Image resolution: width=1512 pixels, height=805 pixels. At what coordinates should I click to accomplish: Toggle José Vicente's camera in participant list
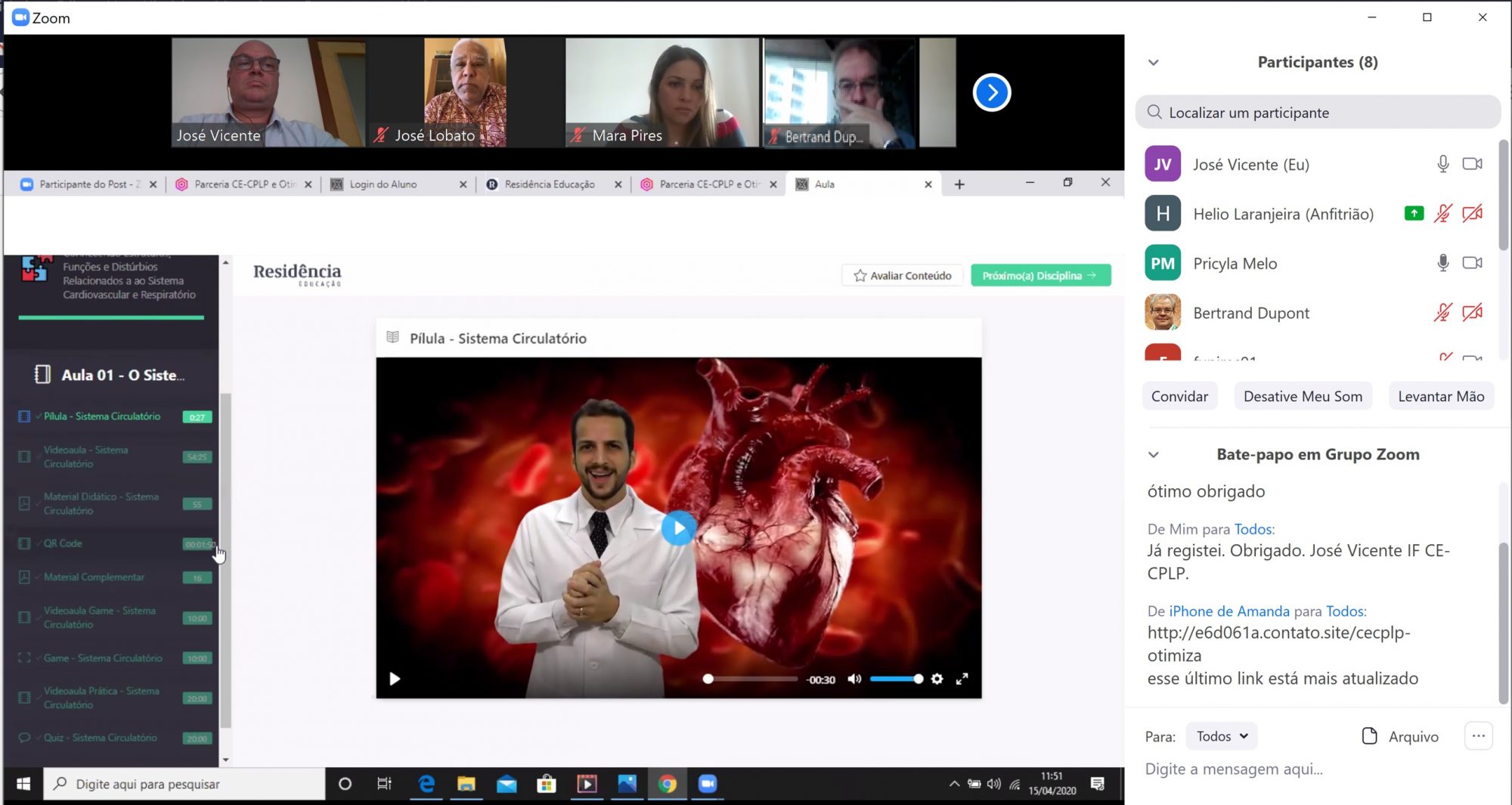coord(1472,164)
